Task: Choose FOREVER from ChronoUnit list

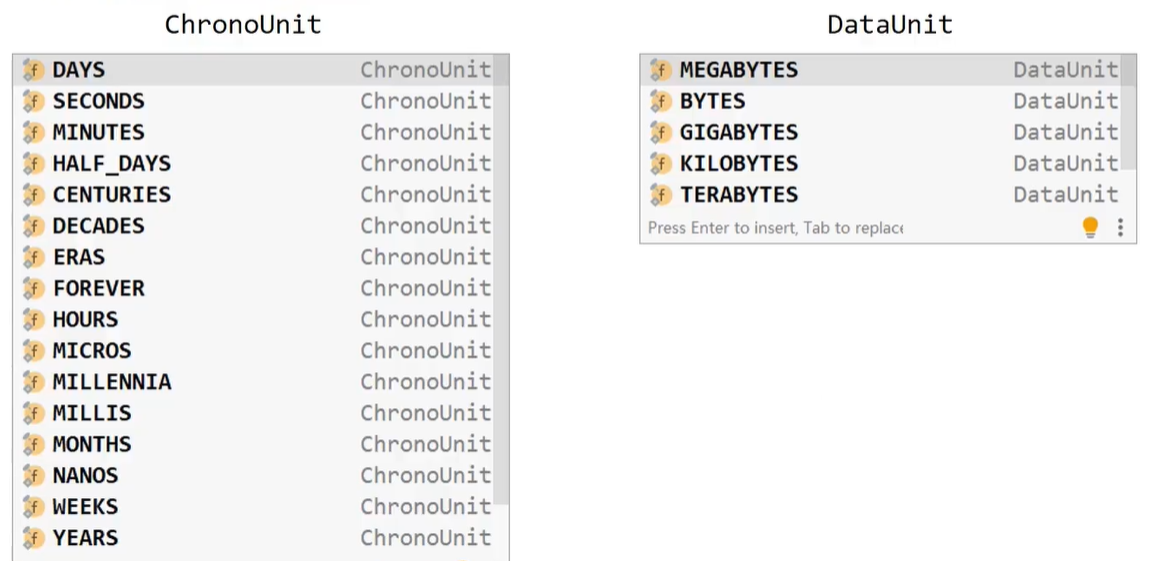Action: [253, 288]
